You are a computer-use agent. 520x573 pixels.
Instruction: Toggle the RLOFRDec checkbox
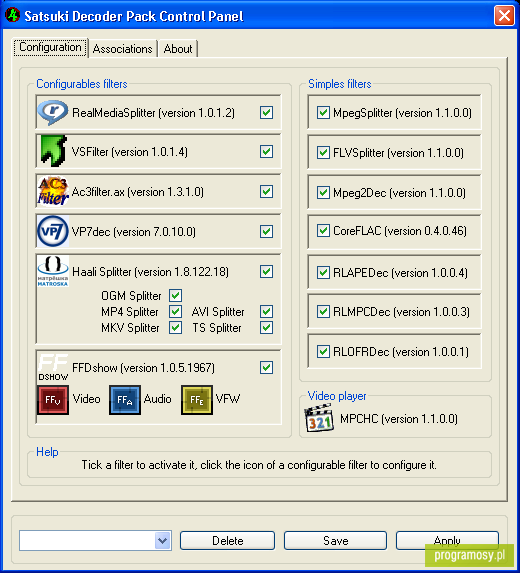pyautogui.click(x=323, y=352)
